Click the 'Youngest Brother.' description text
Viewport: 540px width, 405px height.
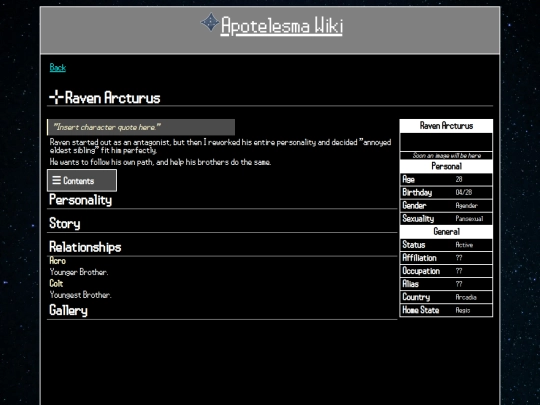point(81,295)
